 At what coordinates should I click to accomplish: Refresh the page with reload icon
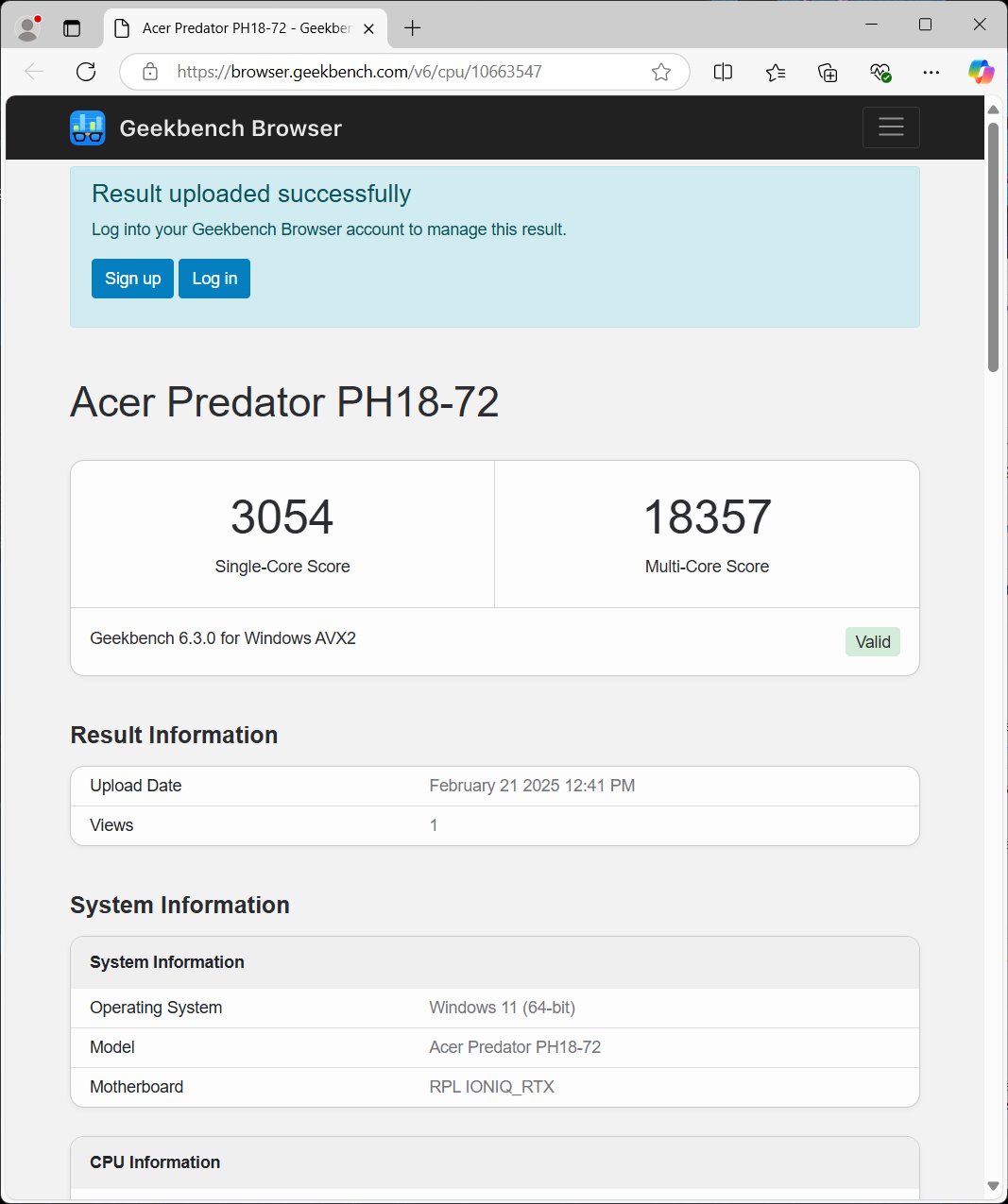coord(86,72)
